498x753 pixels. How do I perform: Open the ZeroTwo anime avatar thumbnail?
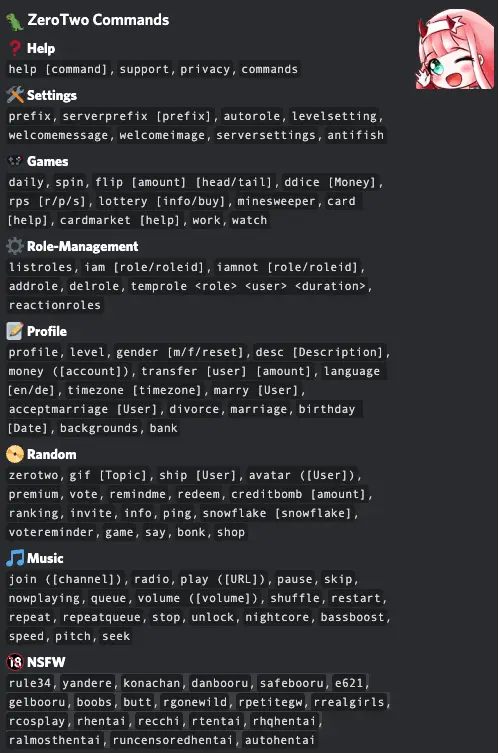click(x=455, y=49)
